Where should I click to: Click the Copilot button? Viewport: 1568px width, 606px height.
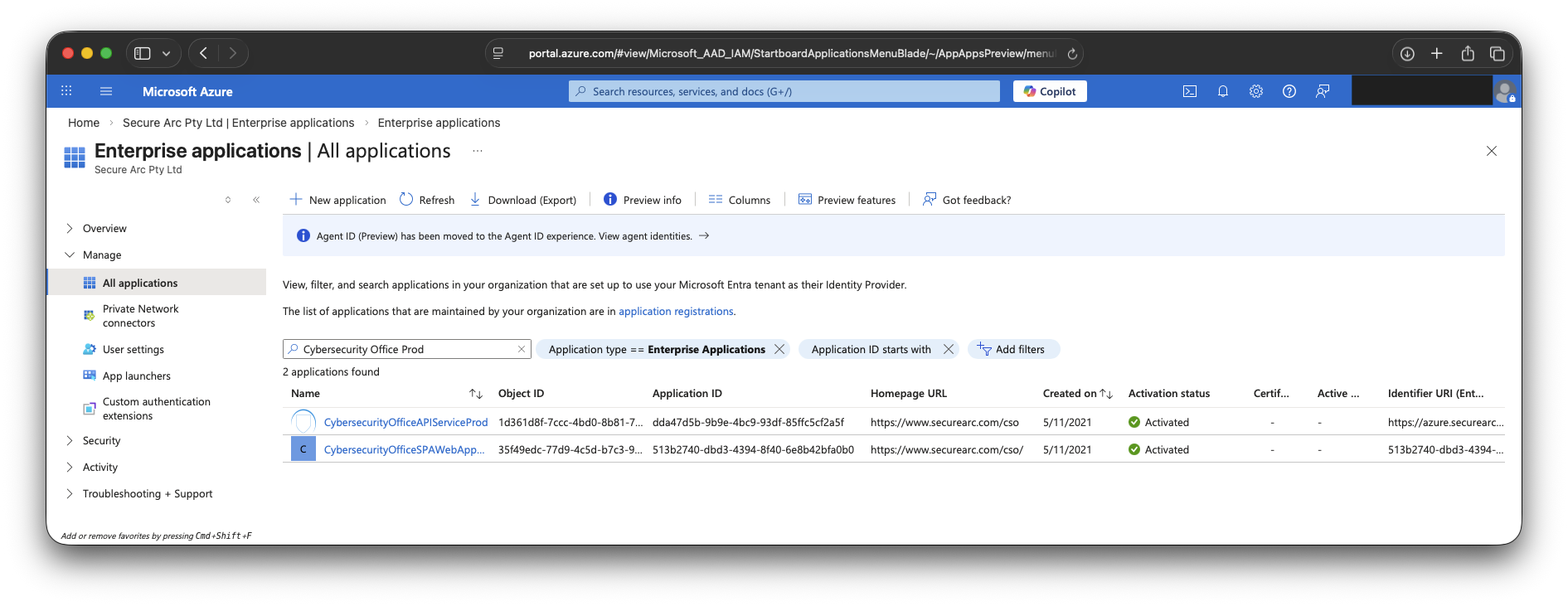[x=1049, y=91]
